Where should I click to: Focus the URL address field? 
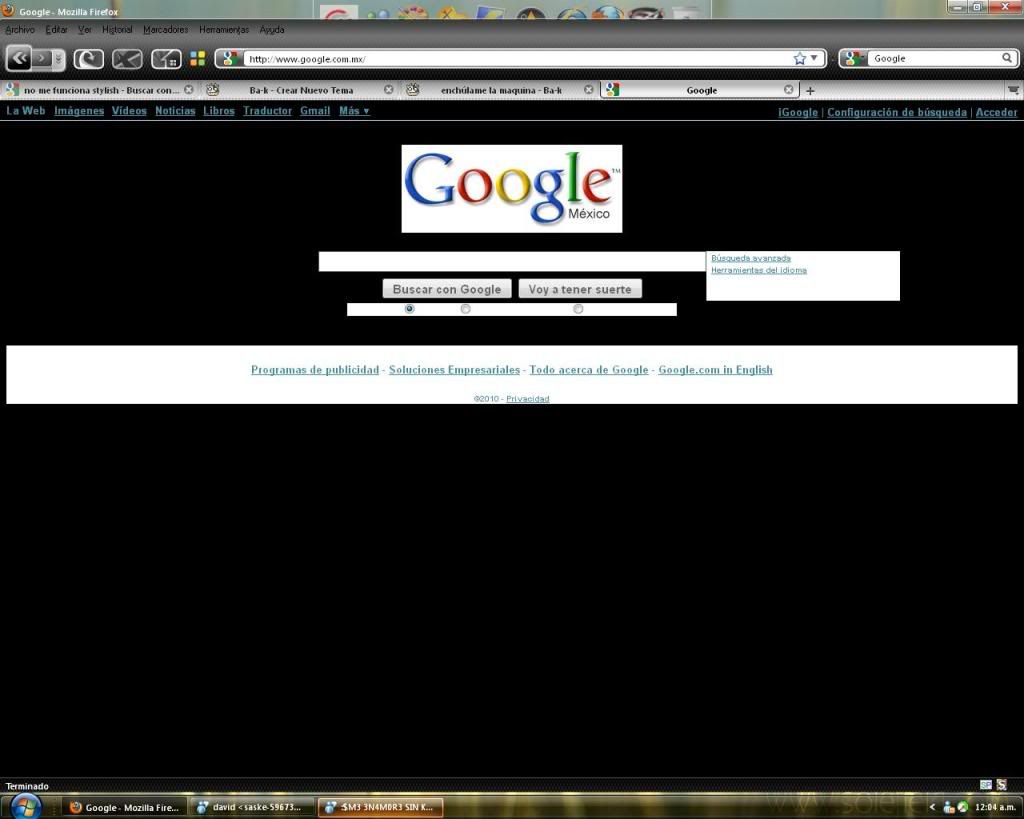coord(518,59)
